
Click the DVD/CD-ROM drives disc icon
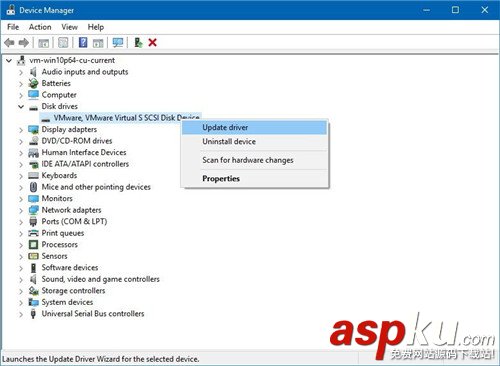[x=33, y=141]
